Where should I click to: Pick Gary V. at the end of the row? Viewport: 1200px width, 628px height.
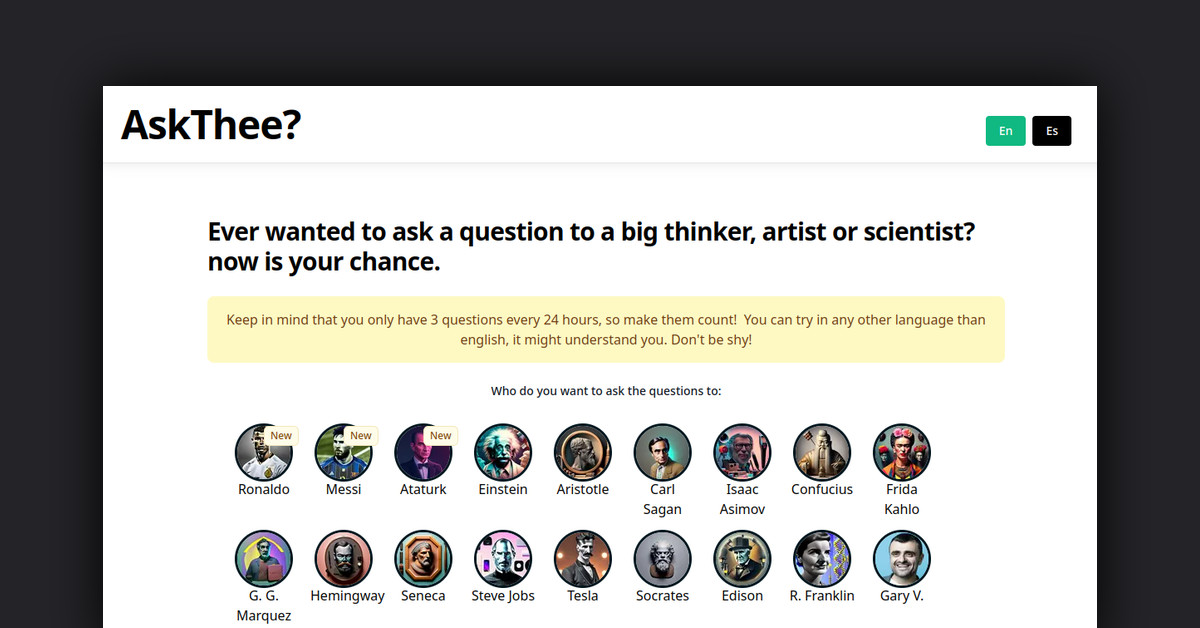(x=901, y=558)
